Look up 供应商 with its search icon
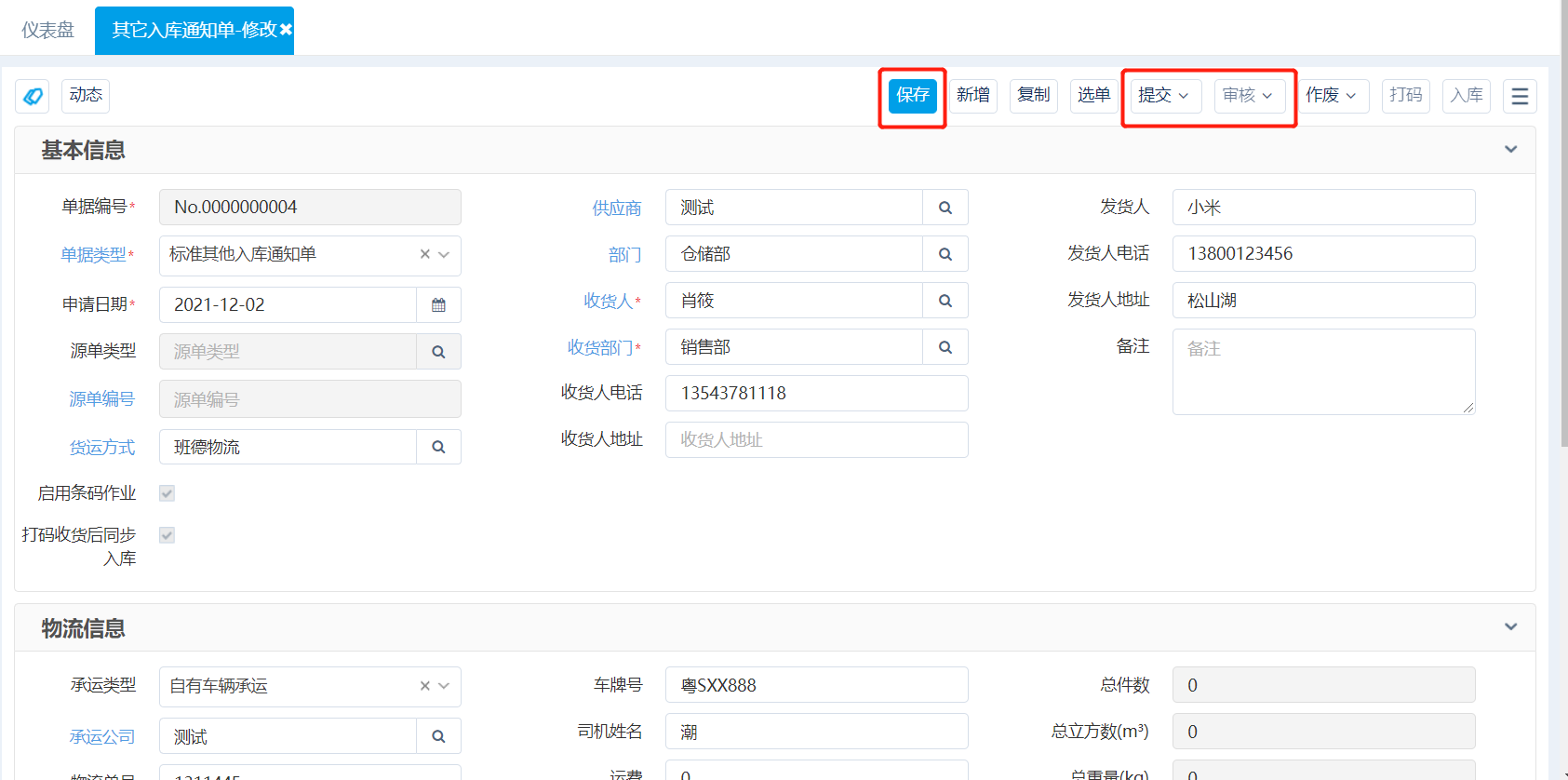Viewport: 1568px width, 780px height. [945, 208]
